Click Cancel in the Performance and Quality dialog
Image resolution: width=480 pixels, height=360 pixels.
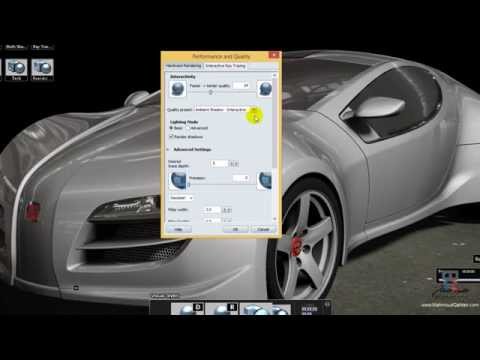263,229
